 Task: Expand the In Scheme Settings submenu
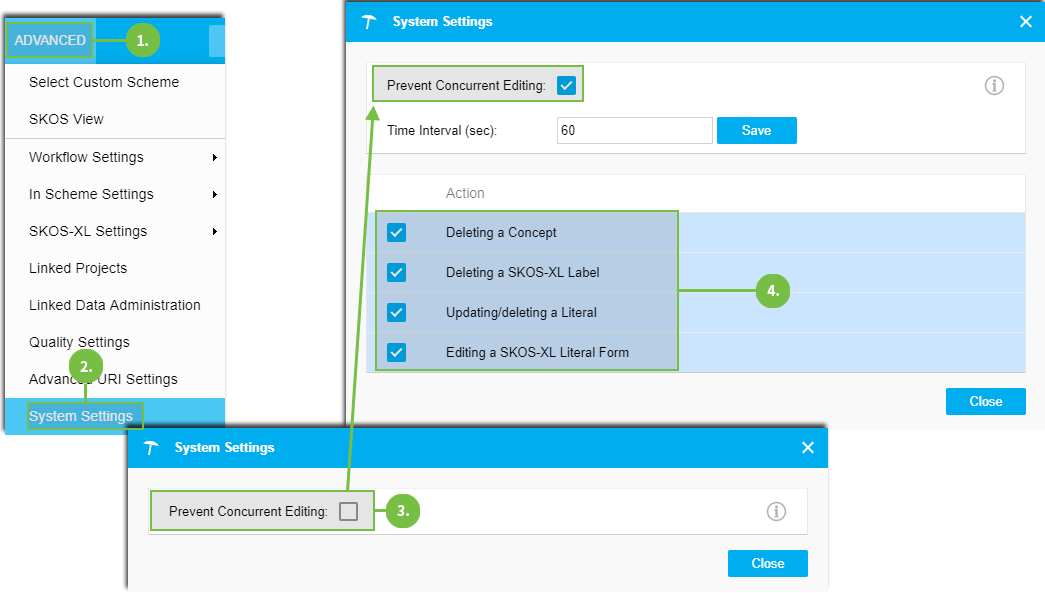120,194
